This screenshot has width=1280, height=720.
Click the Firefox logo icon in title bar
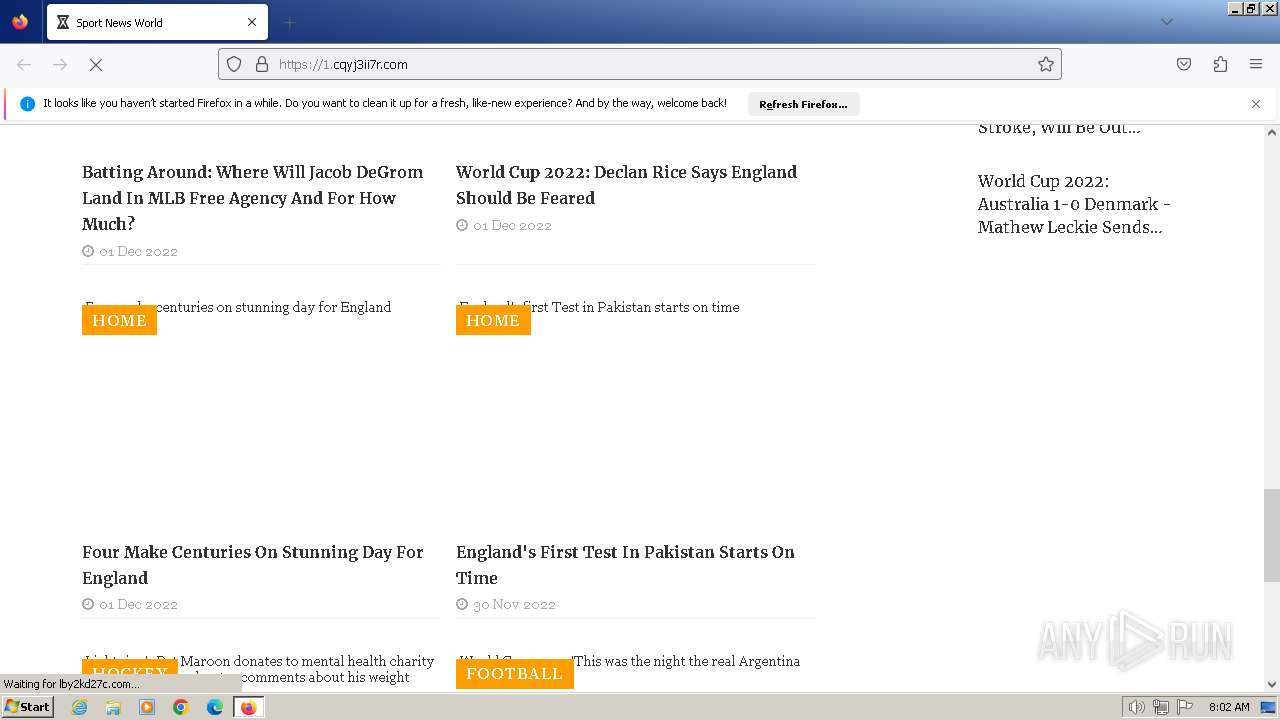[x=20, y=21]
